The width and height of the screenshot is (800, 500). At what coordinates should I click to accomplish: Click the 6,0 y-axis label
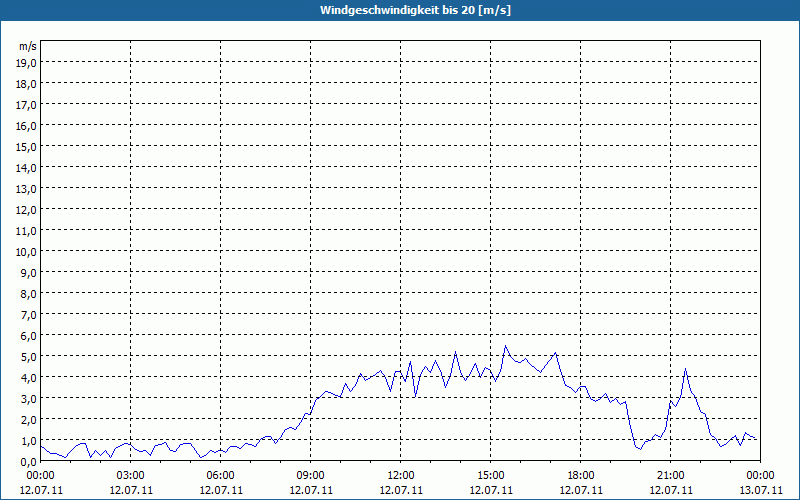[x=29, y=336]
